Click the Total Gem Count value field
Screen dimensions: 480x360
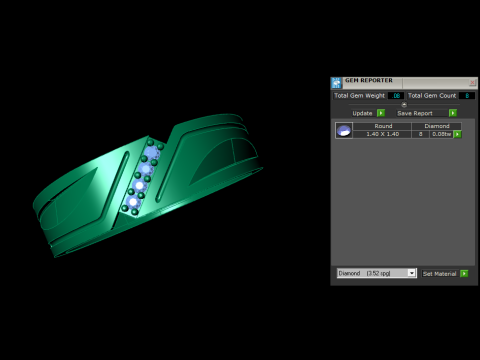point(467,96)
